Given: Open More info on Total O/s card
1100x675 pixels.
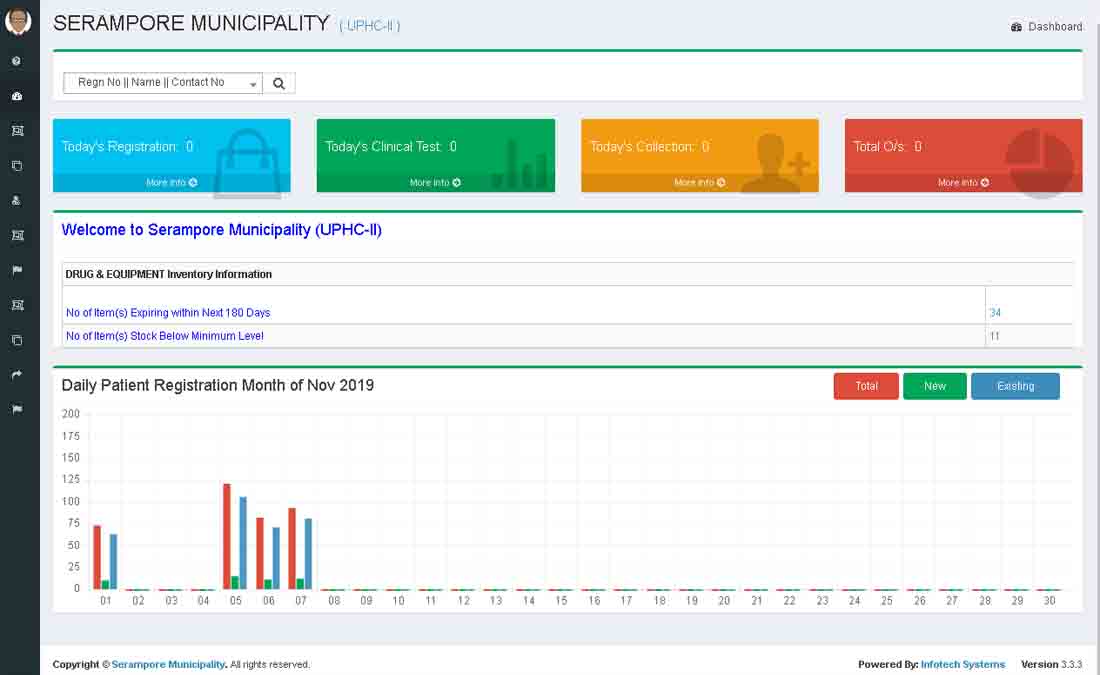Looking at the screenshot, I should pos(963,183).
